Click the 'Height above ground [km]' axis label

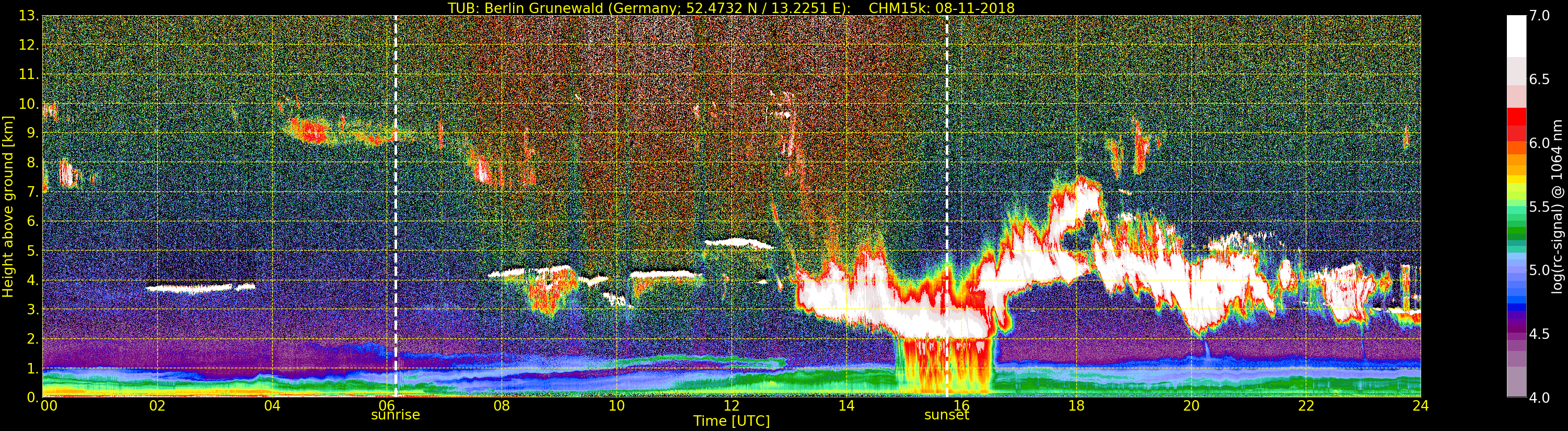[8, 207]
